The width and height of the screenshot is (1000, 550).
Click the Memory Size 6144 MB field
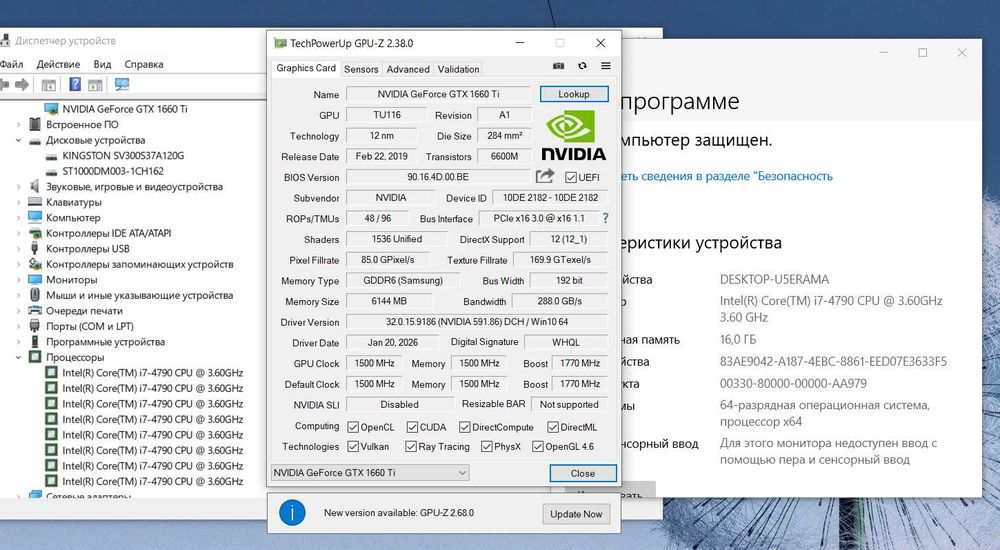389,301
